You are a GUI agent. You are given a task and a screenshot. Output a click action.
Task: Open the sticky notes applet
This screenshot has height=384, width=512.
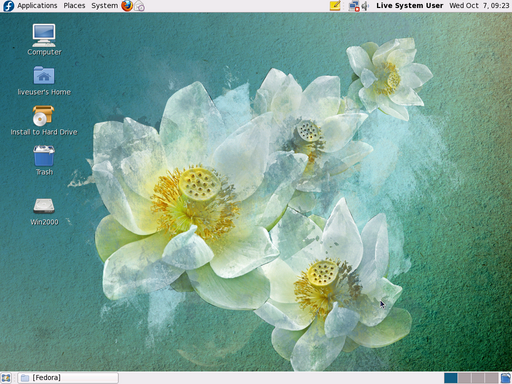click(335, 6)
